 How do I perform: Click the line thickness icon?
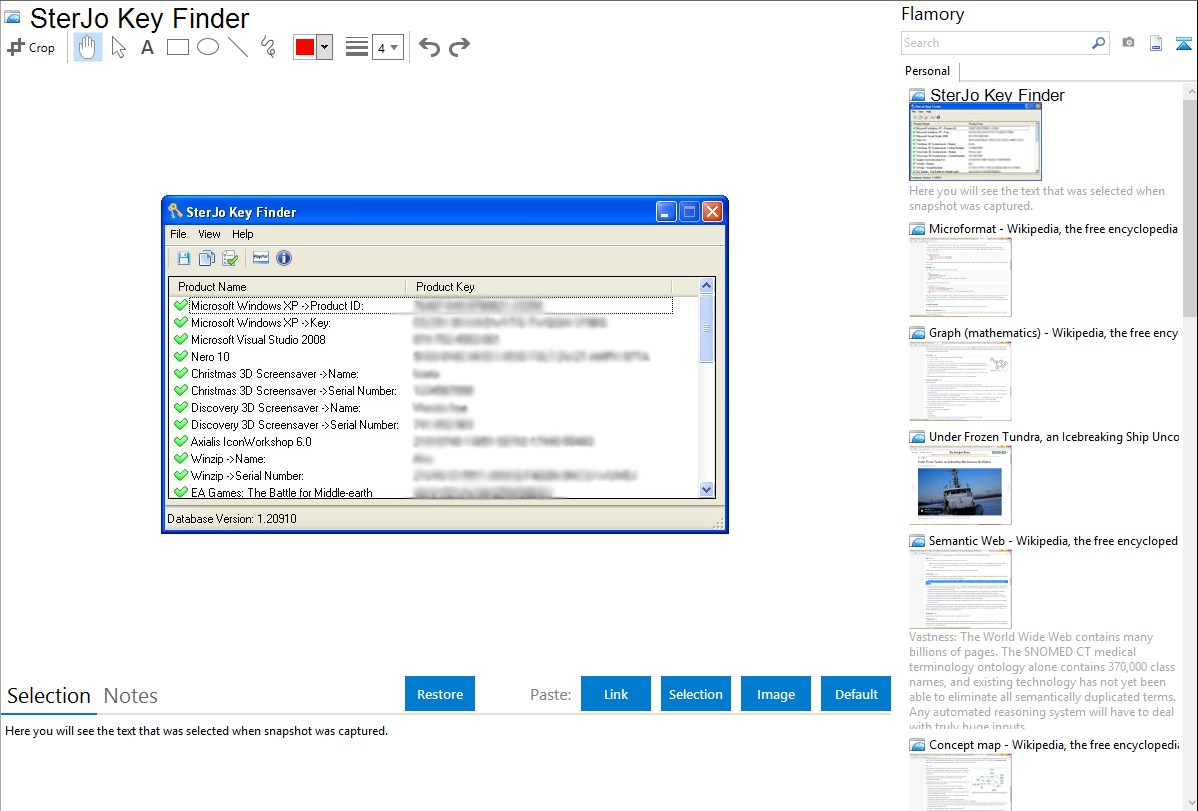click(357, 47)
